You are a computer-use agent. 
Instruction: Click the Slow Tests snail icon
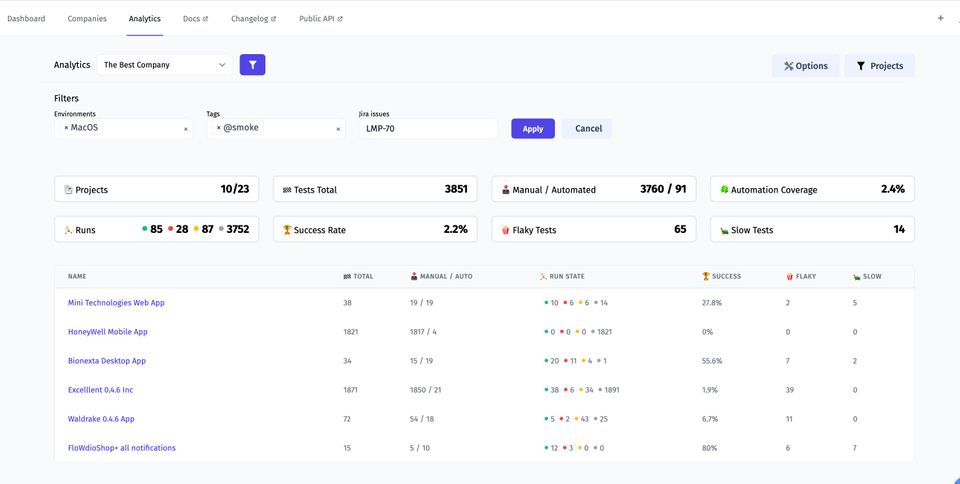[x=724, y=231]
